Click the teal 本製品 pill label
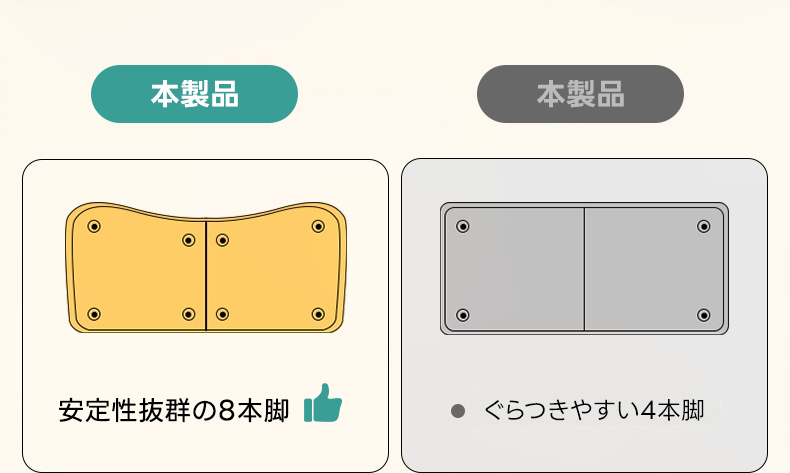The image size is (790, 473). pyautogui.click(x=194, y=94)
